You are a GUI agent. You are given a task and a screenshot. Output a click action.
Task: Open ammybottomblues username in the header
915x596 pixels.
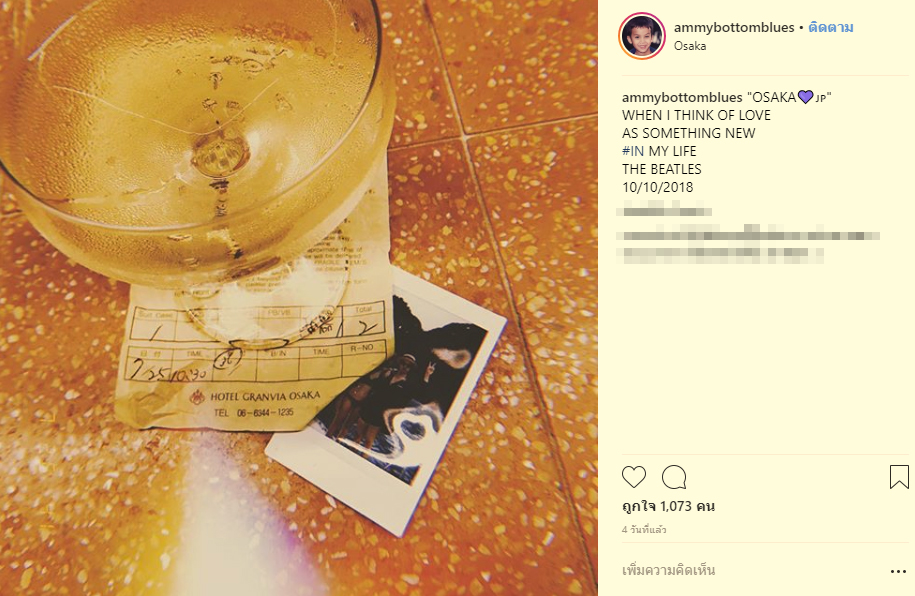click(734, 27)
